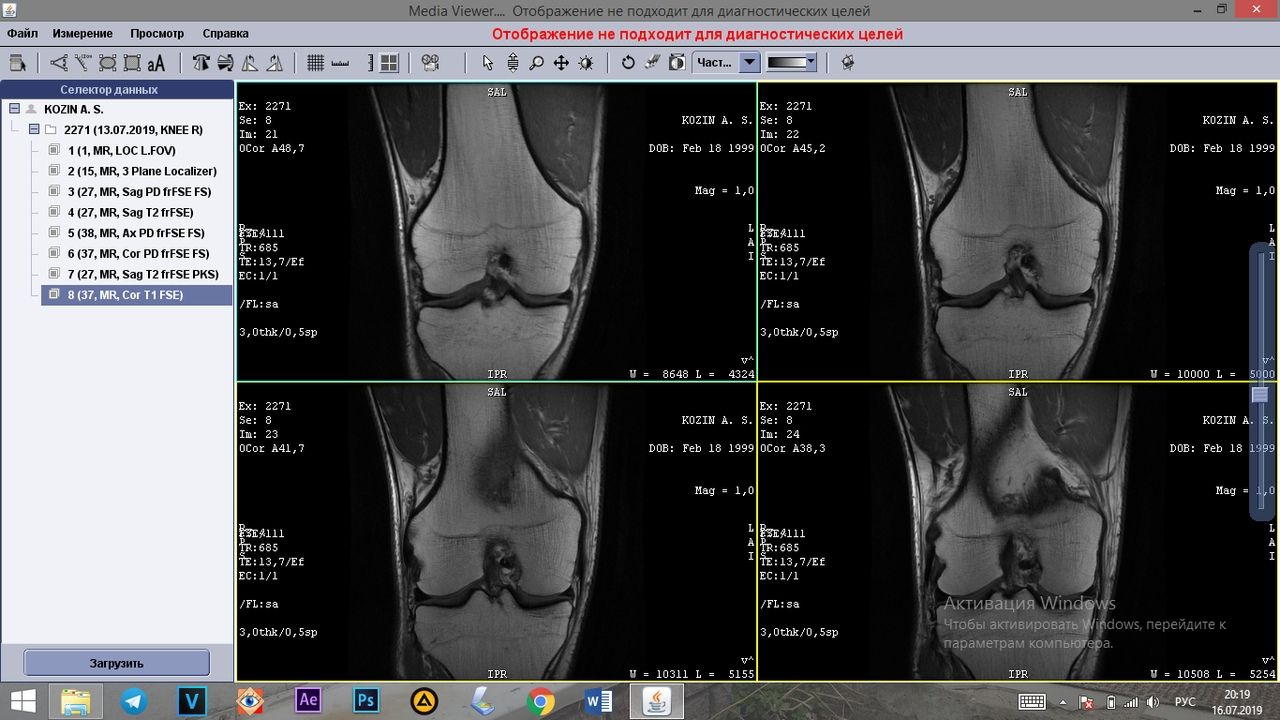1280x720 pixels.
Task: Open the Просмотр menu
Action: coord(157,34)
